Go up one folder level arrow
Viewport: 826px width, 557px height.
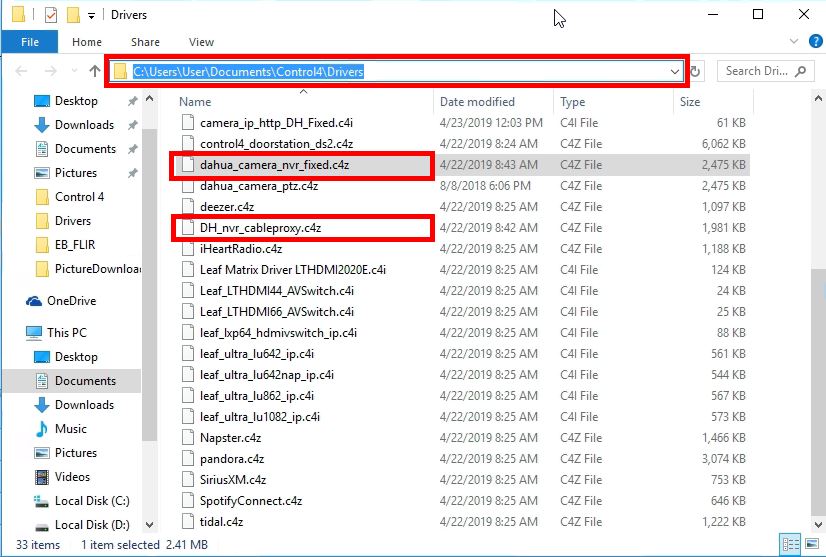click(95, 71)
